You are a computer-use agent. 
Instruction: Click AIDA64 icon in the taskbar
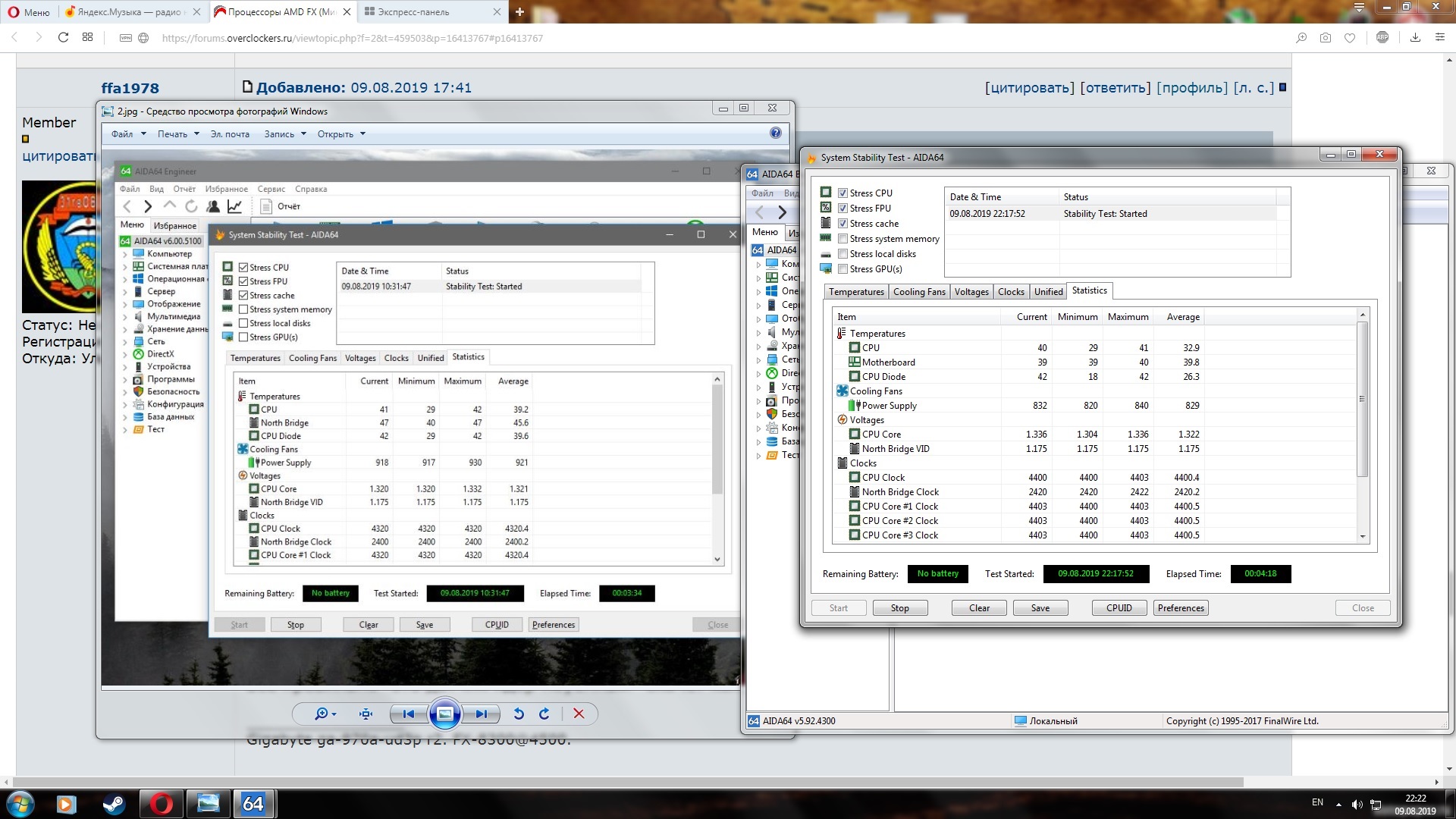(253, 804)
